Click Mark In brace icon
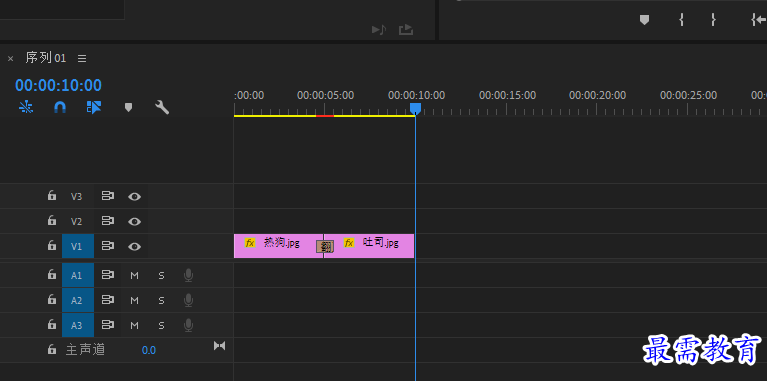767x381 pixels. [681, 20]
